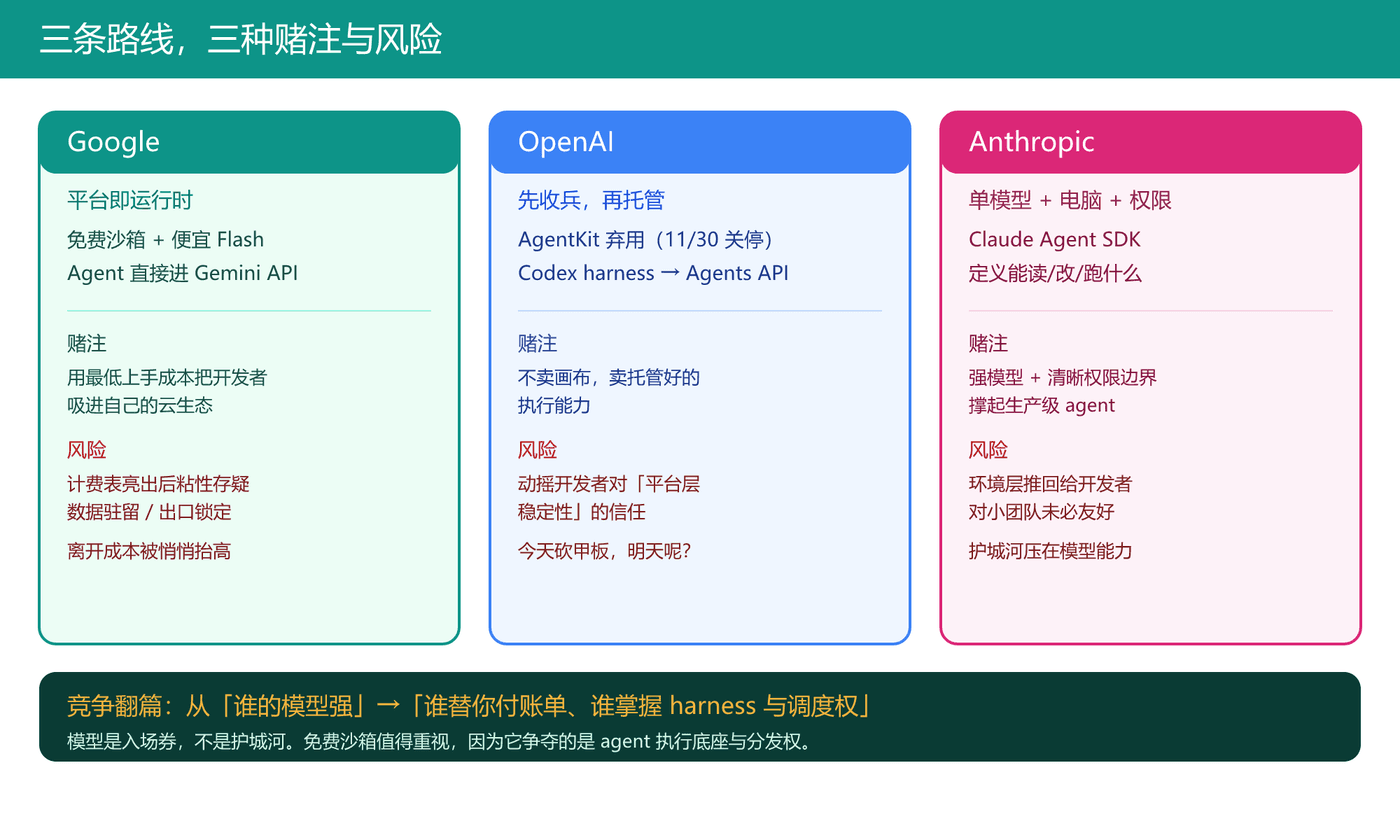
Task: Click the subtitle 单模型 + 电脑 + 权限
Action: tap(1070, 200)
